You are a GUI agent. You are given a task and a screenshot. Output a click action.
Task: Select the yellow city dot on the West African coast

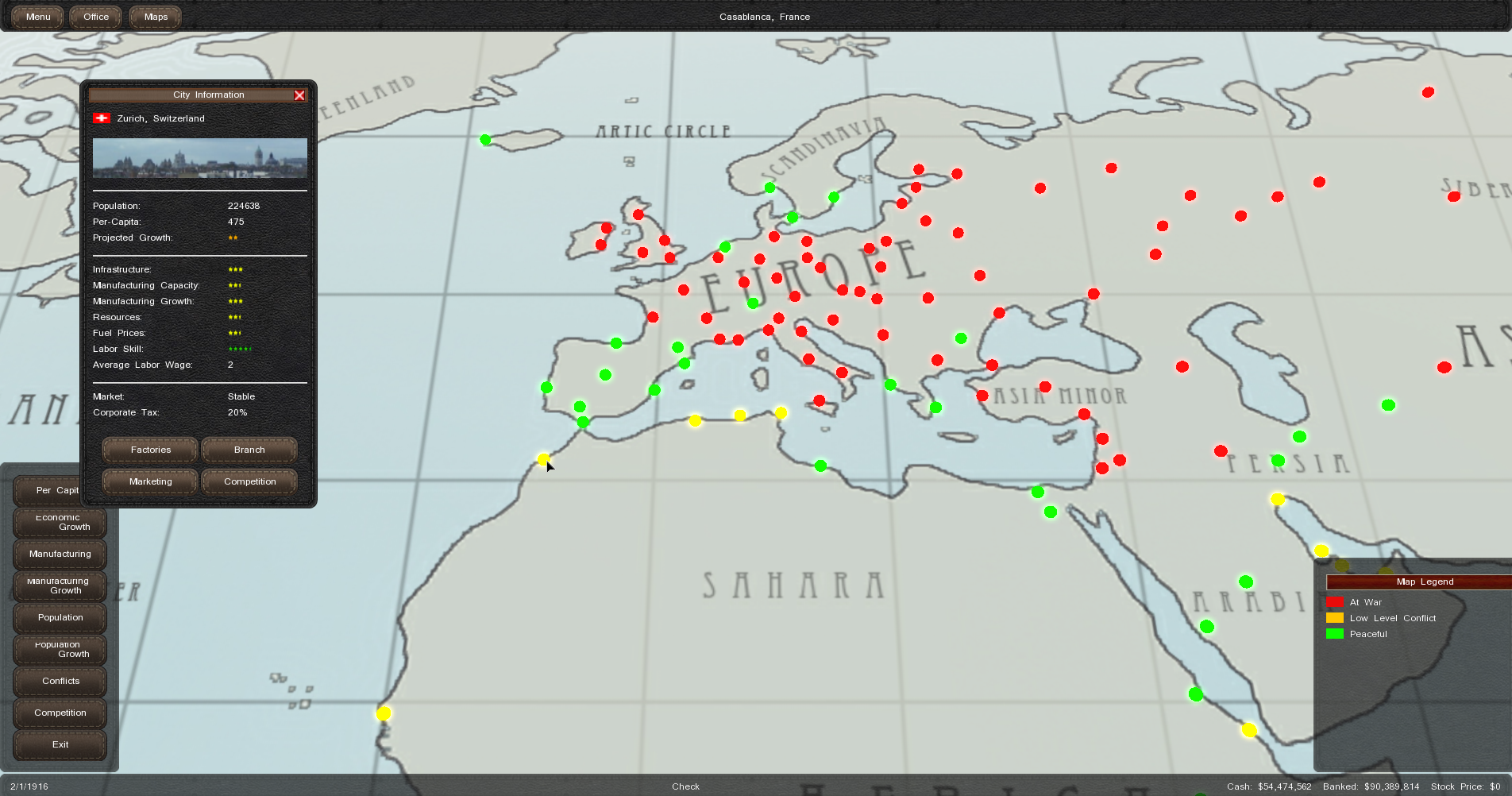[384, 713]
